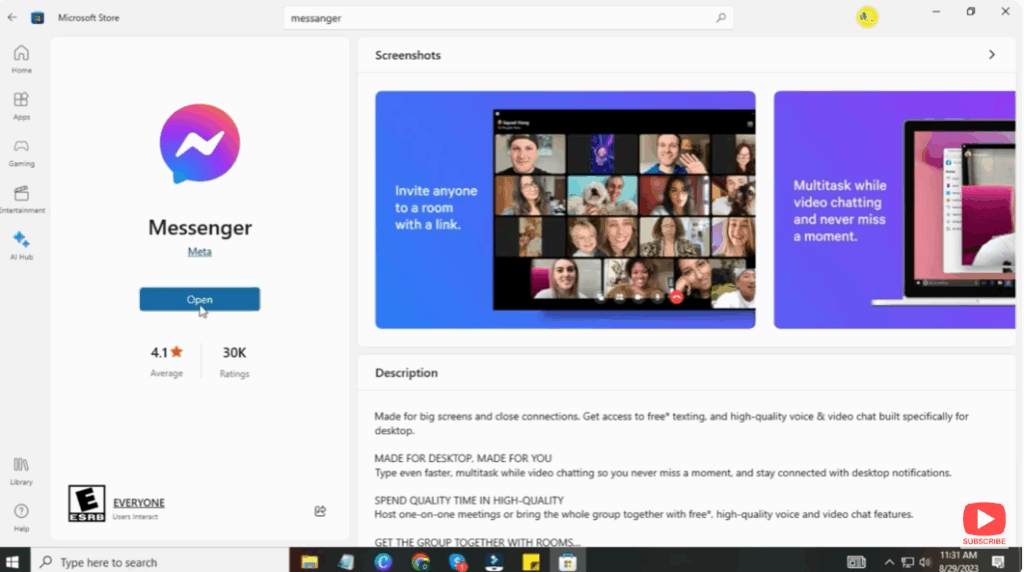Click 'SPEND QUALITY TIME IN HIGH-QUALITY' text
1024x572 pixels.
click(469, 500)
